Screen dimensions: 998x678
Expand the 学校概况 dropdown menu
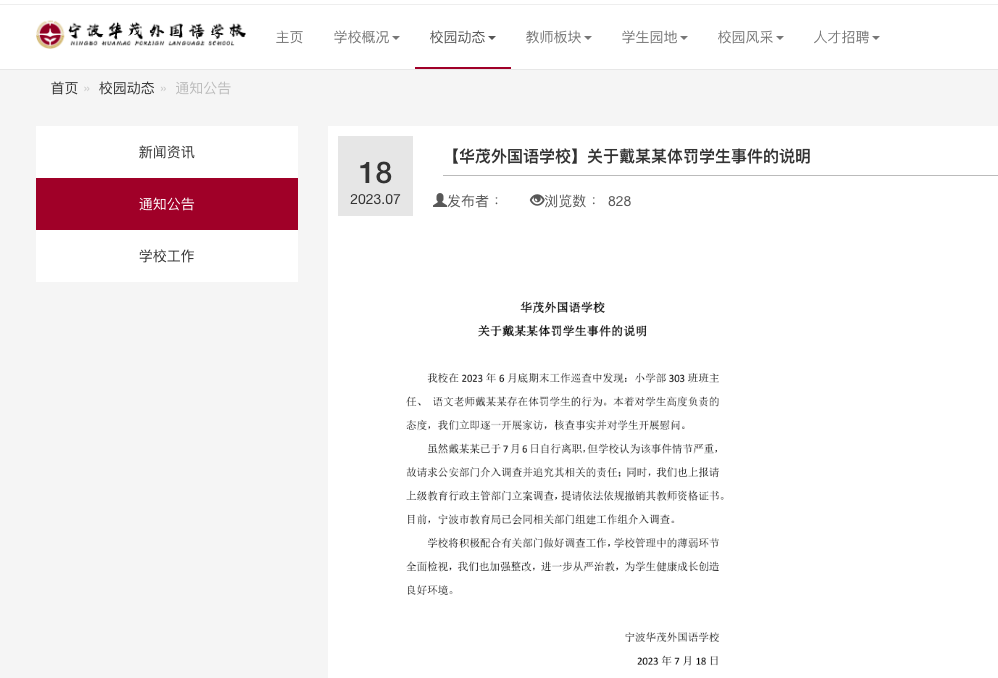(366, 36)
